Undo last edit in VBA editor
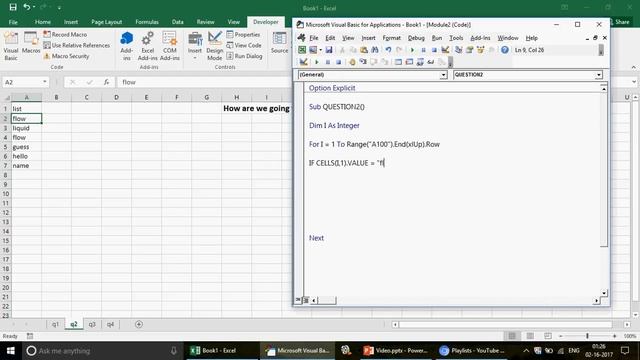The width and height of the screenshot is (640, 360). (x=388, y=50)
